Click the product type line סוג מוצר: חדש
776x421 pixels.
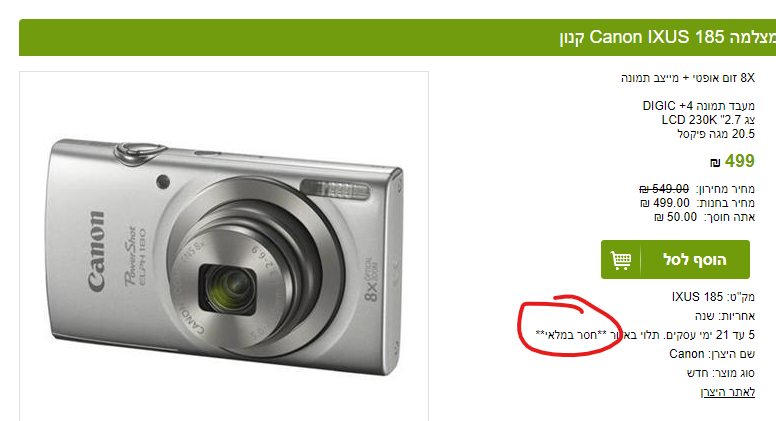721,373
